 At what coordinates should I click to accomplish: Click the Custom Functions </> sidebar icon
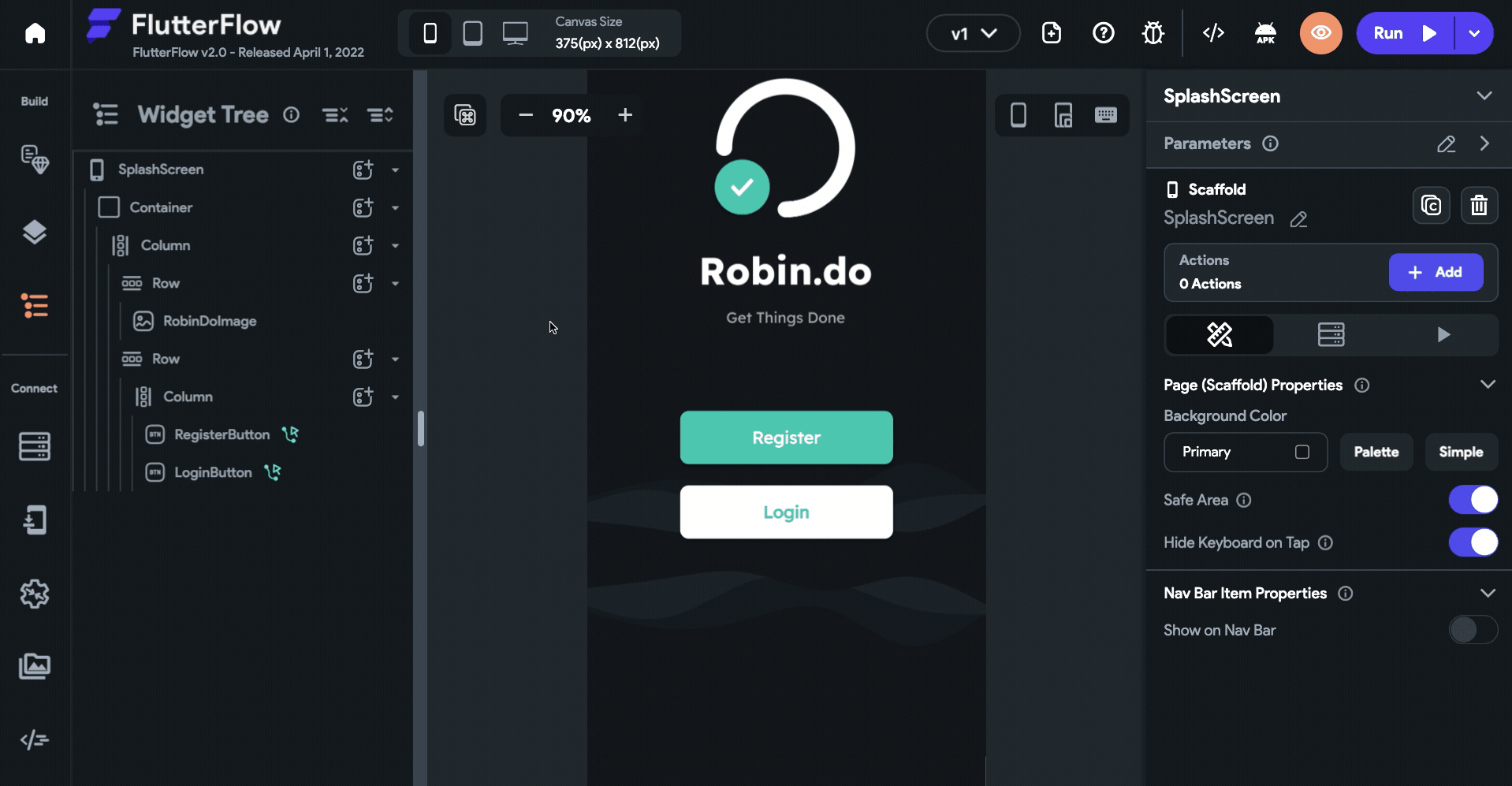click(35, 739)
